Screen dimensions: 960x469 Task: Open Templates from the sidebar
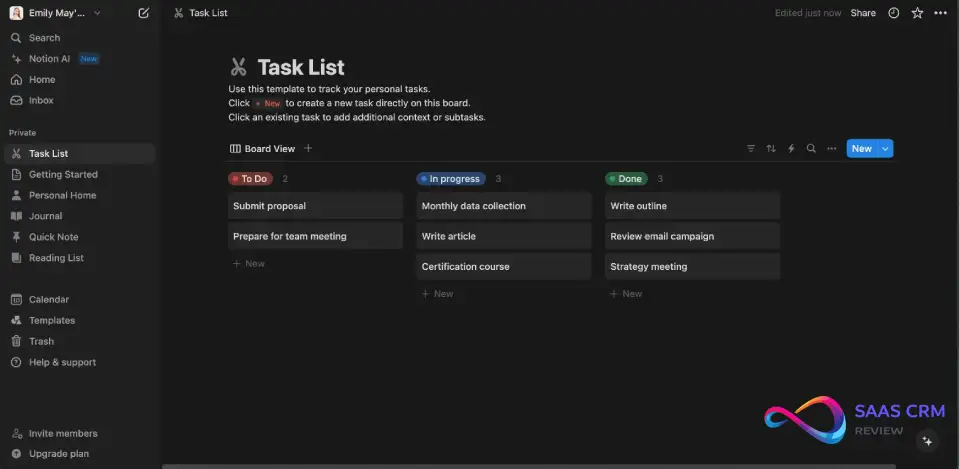coord(52,320)
